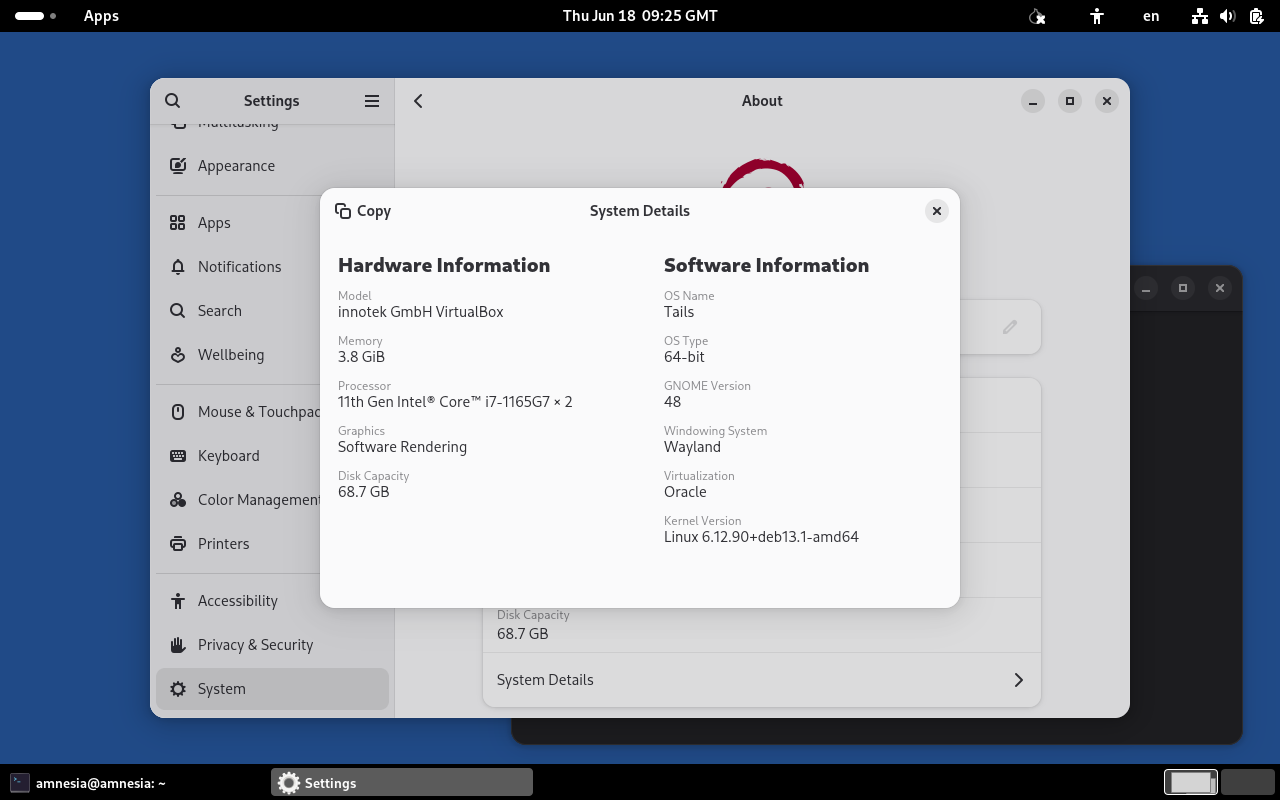Click the 'Tails' OS name value
This screenshot has height=800, width=1280.
pos(679,312)
